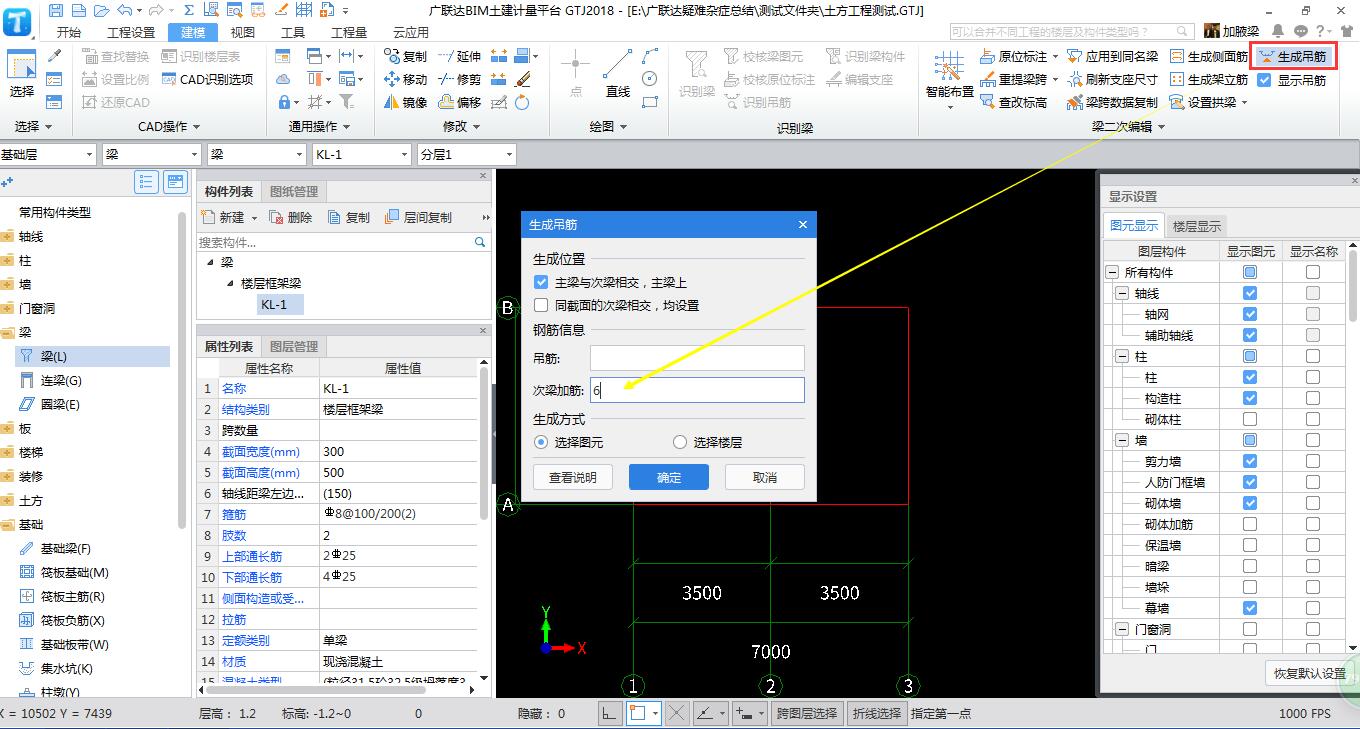Toggle 显示吊筋 checkbox in ribbon
Screen dimensions: 1360x729
pos(1265,80)
